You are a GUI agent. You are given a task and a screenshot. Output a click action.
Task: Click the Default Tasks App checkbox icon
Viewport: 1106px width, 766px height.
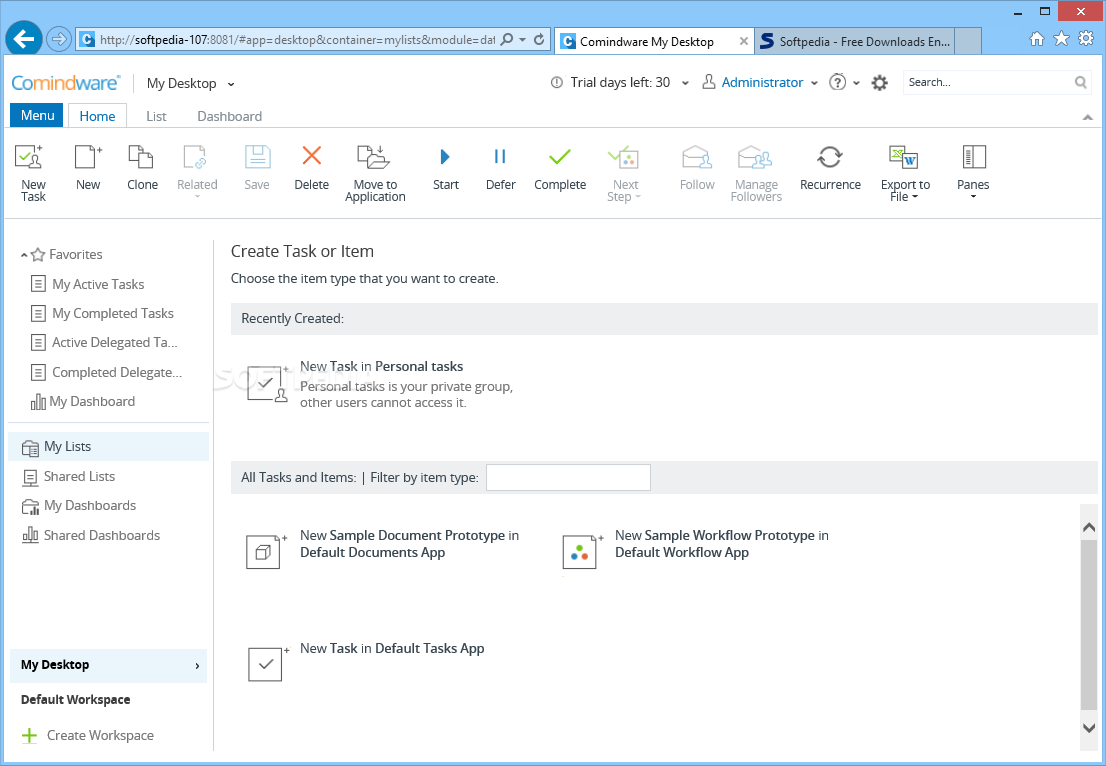pos(265,664)
